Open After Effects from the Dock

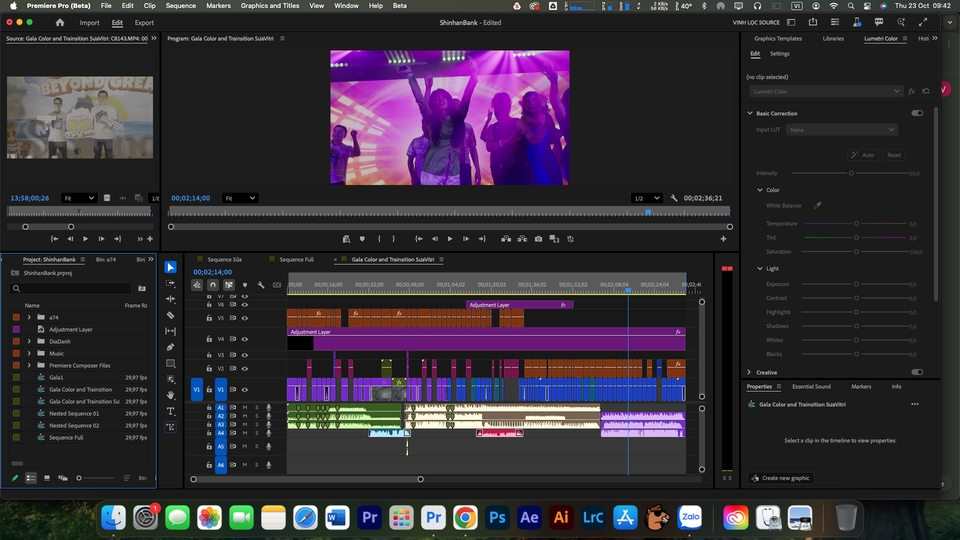coord(529,517)
